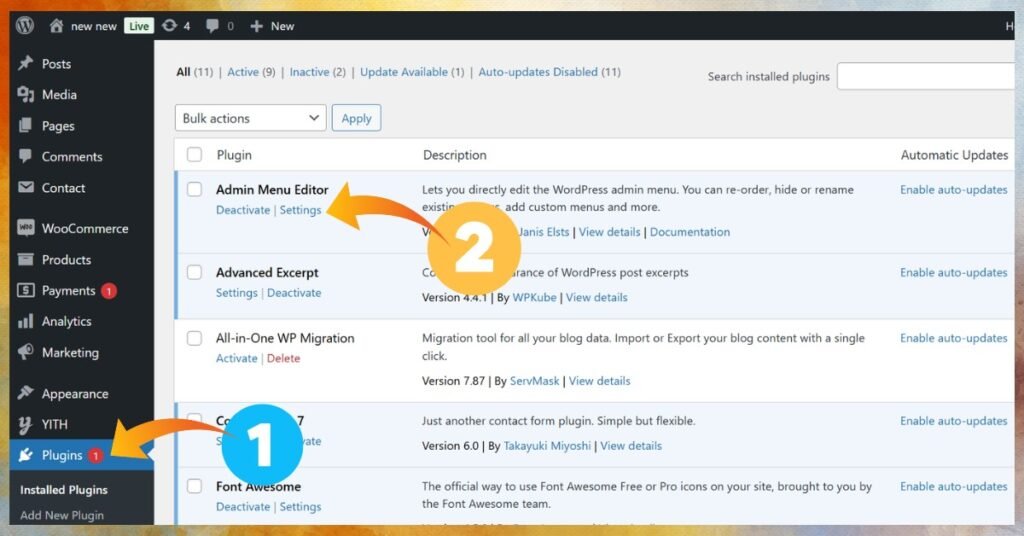This screenshot has height=536, width=1024.
Task: Filter by Update Available plugins
Action: 412,72
